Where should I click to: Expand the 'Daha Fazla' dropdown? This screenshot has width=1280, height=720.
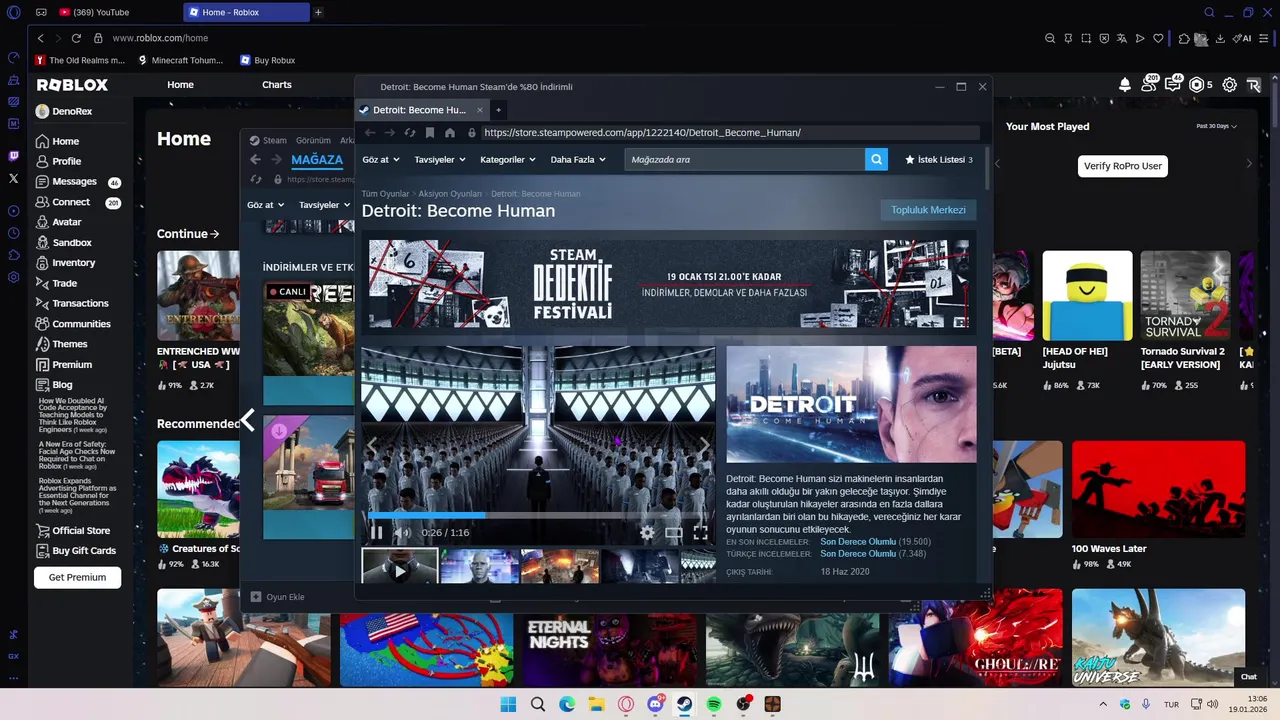[578, 159]
